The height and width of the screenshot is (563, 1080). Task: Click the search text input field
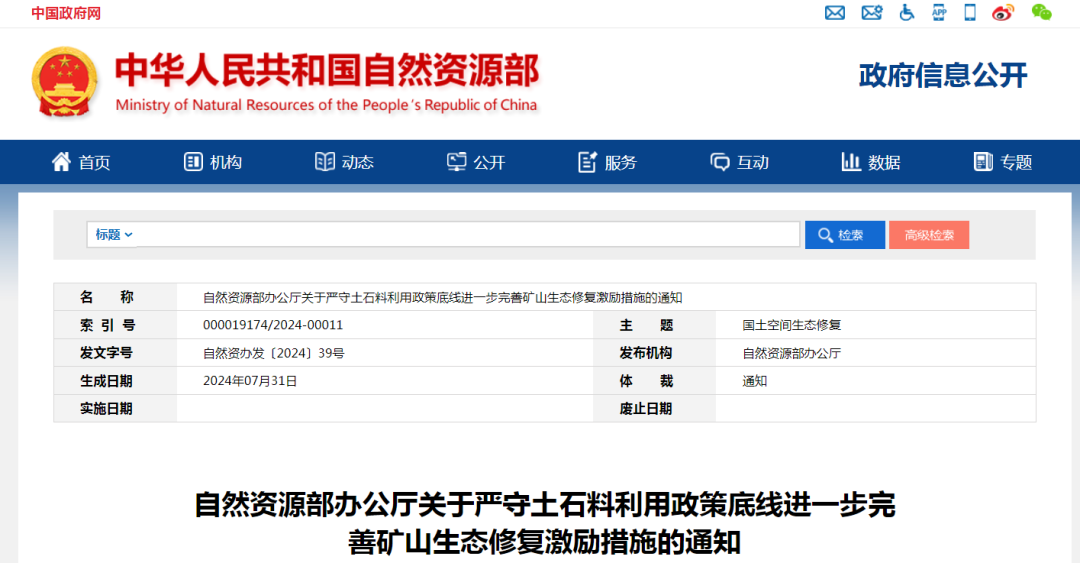470,235
